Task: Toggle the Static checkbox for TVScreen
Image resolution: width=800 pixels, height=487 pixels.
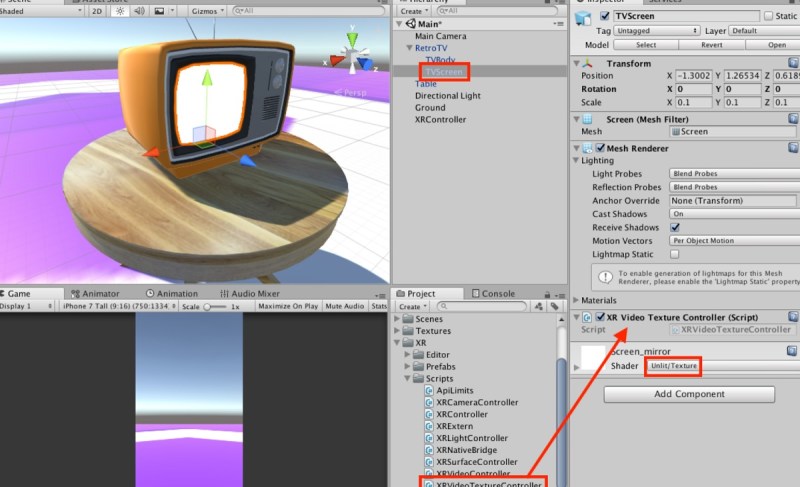Action: coord(768,16)
